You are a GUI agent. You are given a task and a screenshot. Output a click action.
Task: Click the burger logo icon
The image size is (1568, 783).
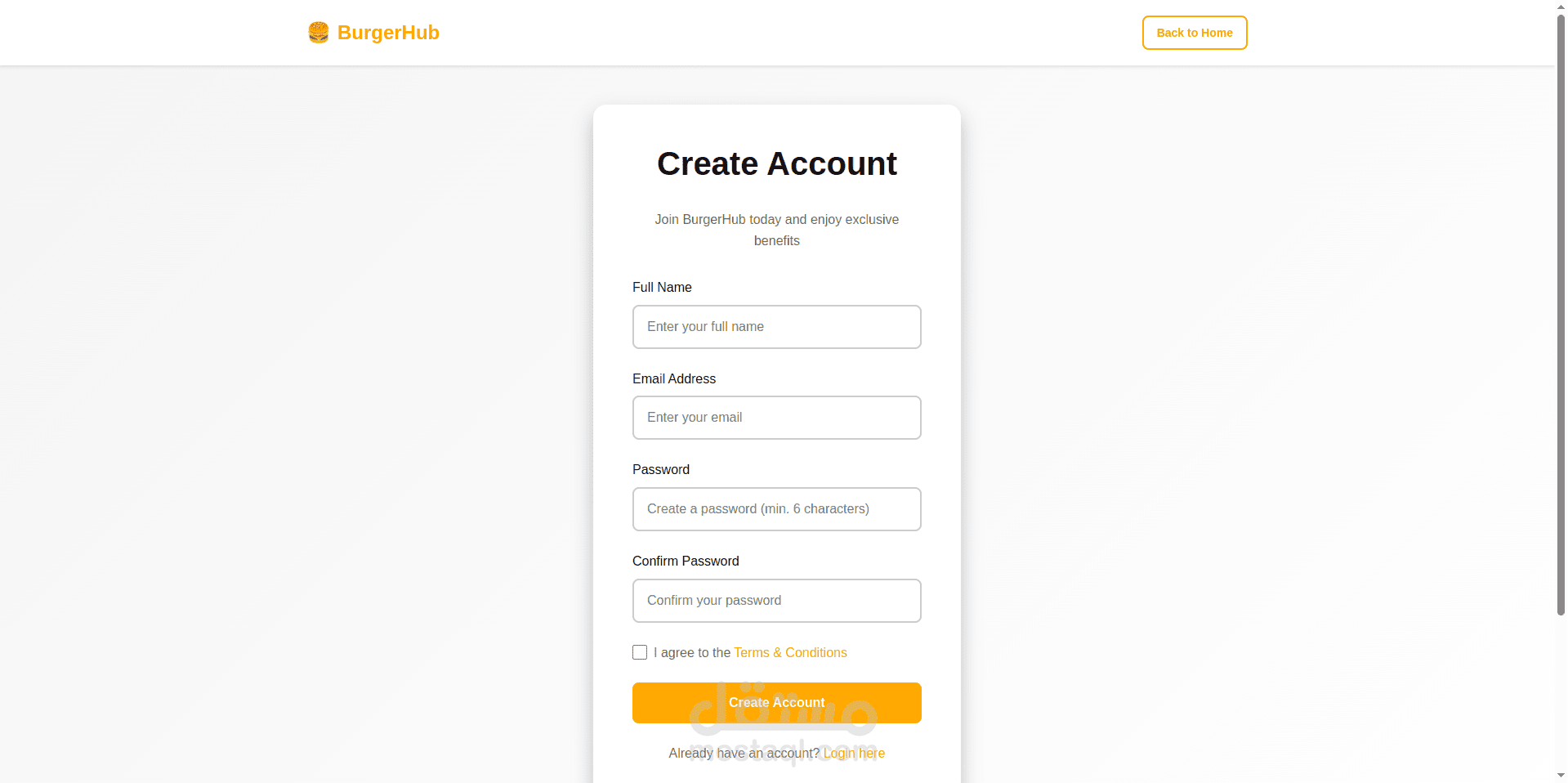(x=318, y=33)
